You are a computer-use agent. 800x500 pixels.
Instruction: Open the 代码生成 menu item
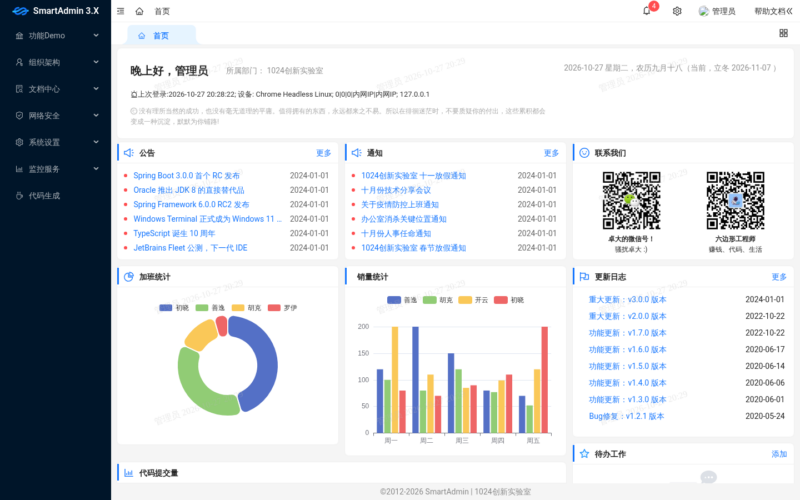click(x=55, y=195)
